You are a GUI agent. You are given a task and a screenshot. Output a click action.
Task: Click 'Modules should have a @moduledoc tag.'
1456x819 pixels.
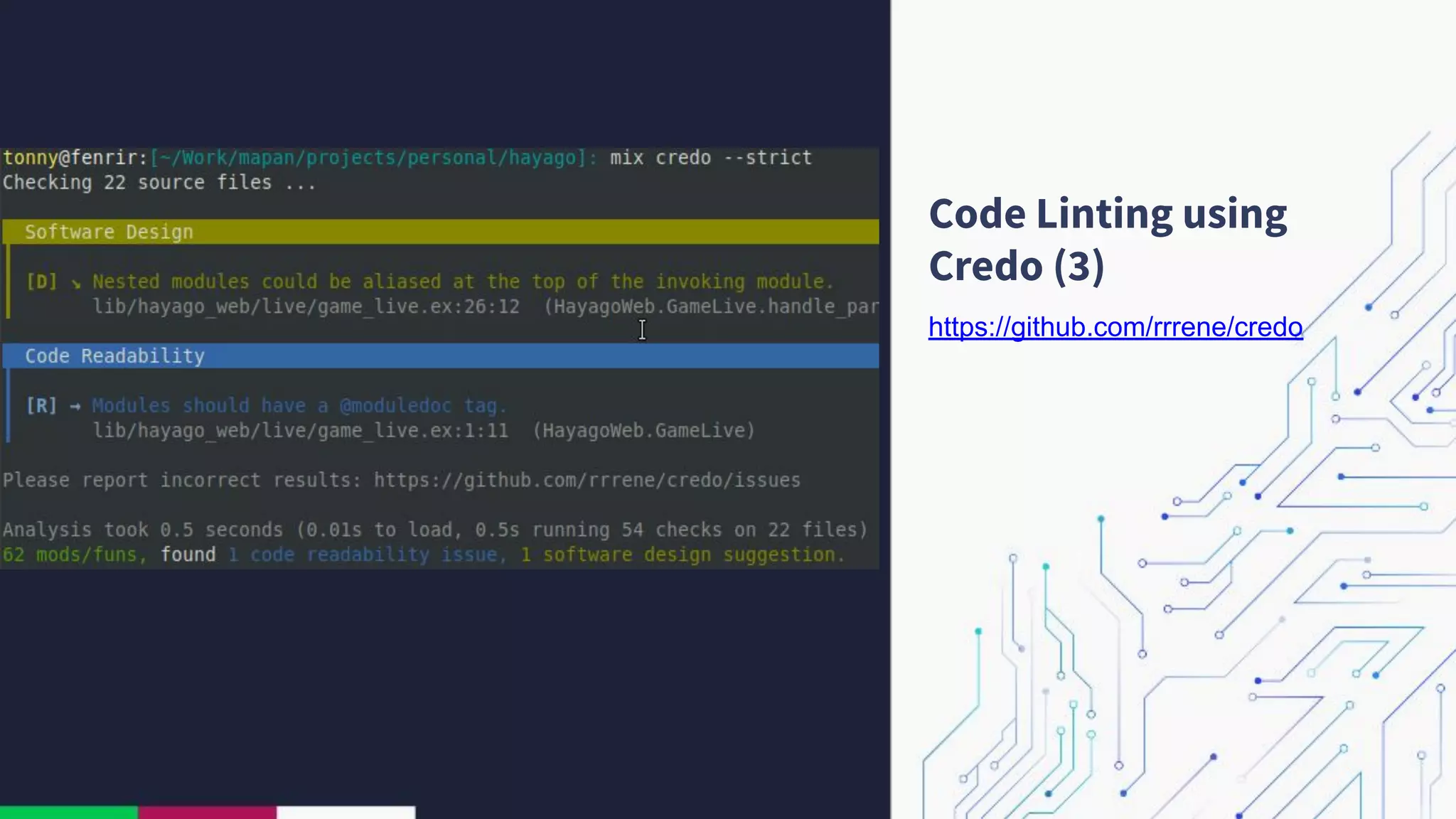pyautogui.click(x=299, y=406)
